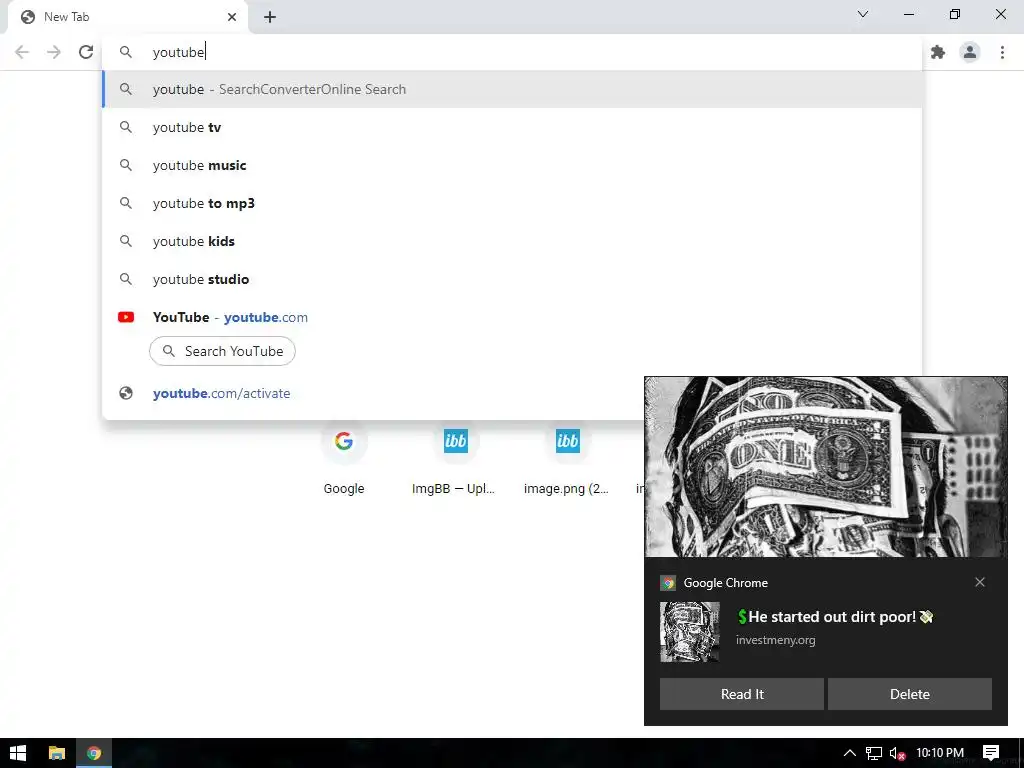The height and width of the screenshot is (768, 1024).
Task: Open the Action Center notifications icon
Action: point(991,753)
